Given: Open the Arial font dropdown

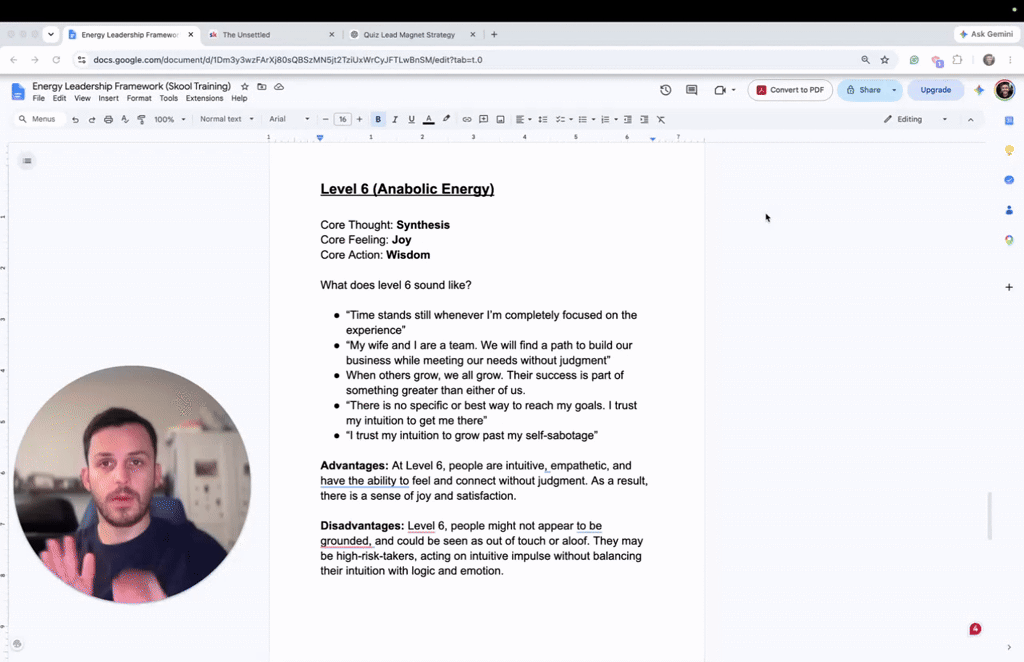Looking at the screenshot, I should coord(289,119).
